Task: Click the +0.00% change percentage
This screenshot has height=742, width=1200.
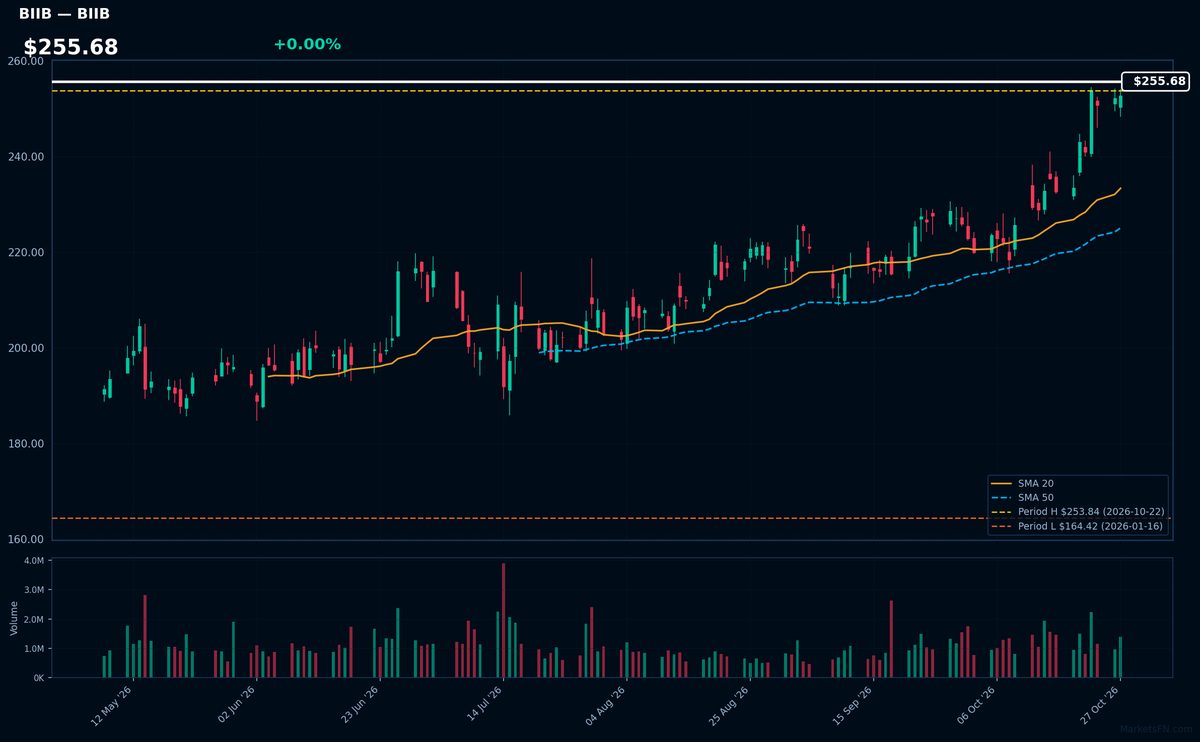Action: coord(307,44)
